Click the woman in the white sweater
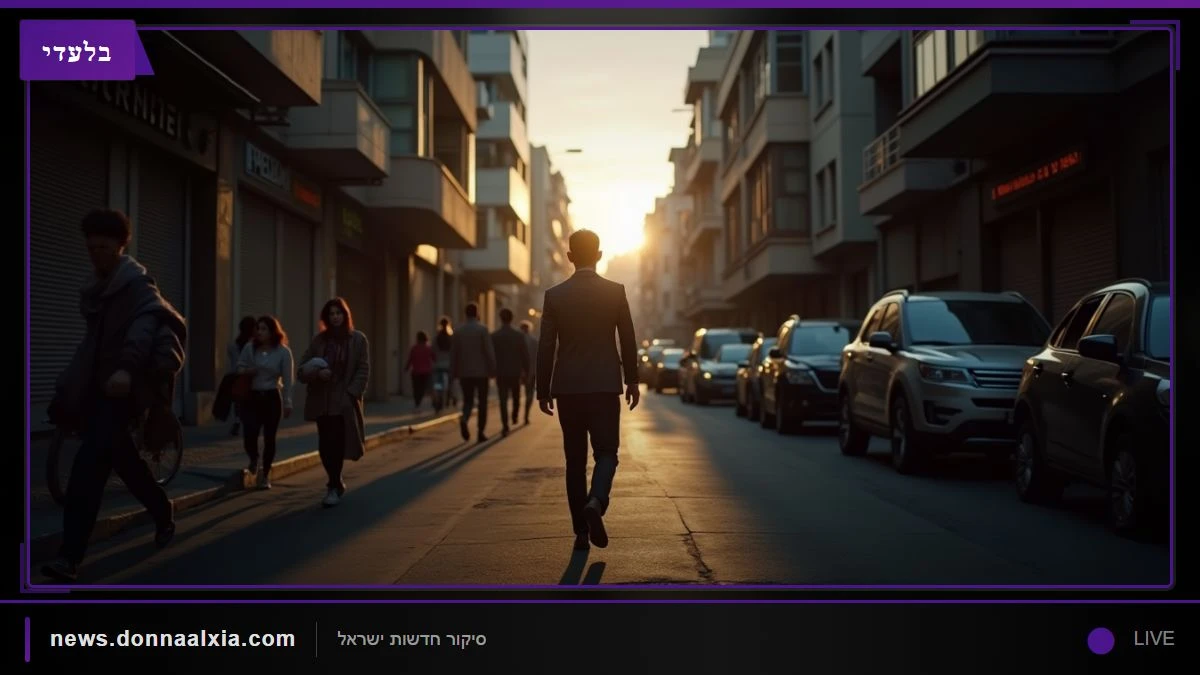This screenshot has width=1200, height=675. click(265, 400)
